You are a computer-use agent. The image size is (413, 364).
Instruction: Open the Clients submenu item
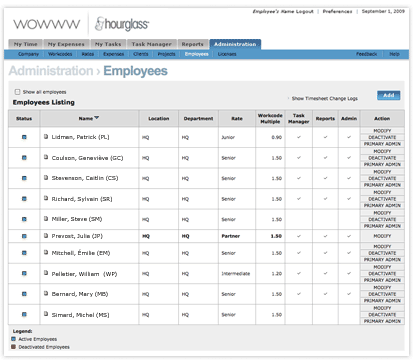coord(141,54)
